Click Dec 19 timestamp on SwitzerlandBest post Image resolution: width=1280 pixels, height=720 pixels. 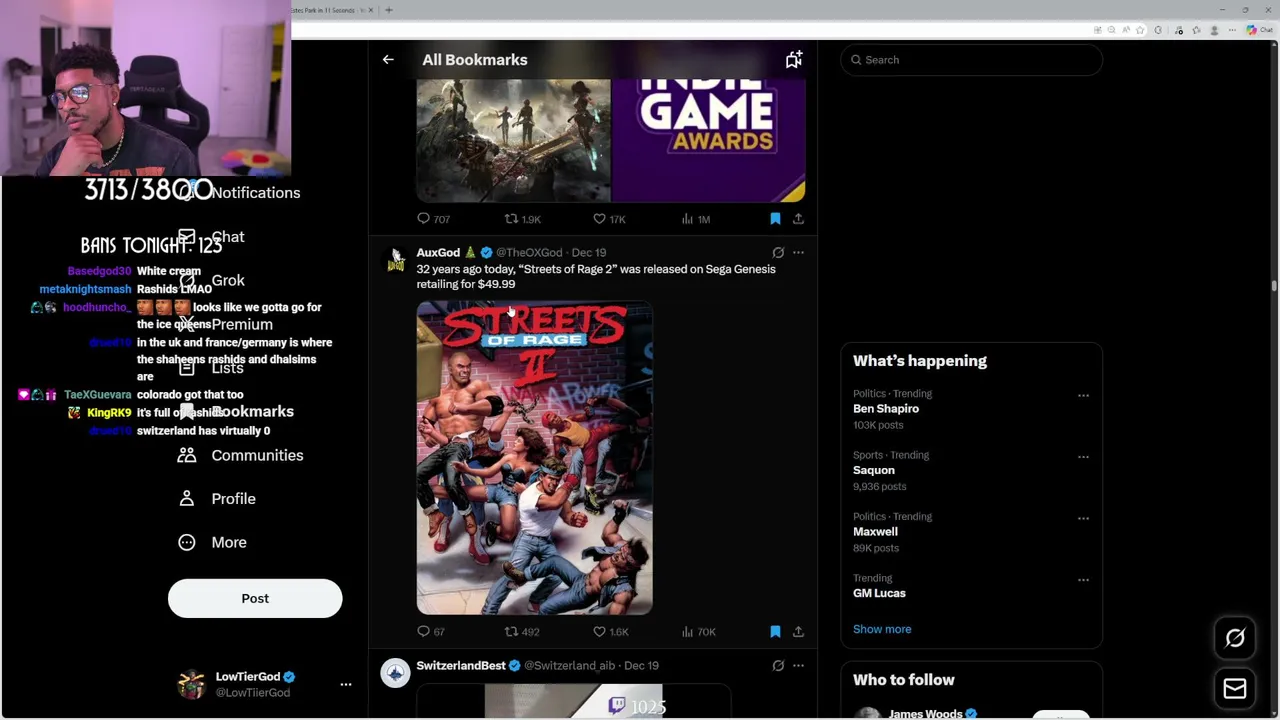[641, 666]
